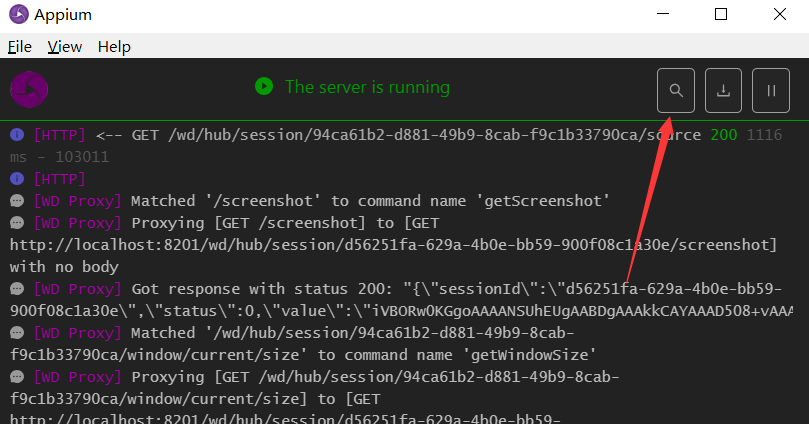
Task: Click the Appium title bar app icon
Action: [x=19, y=14]
